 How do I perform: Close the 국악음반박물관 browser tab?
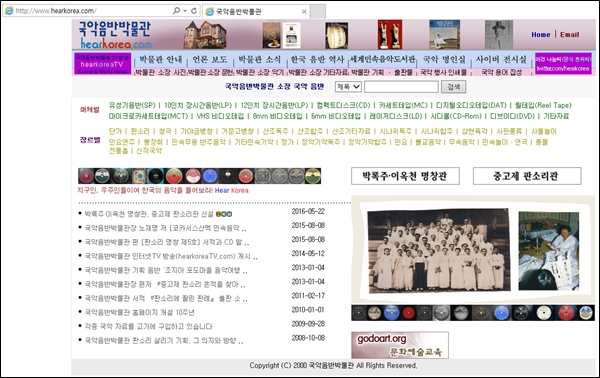(304, 11)
